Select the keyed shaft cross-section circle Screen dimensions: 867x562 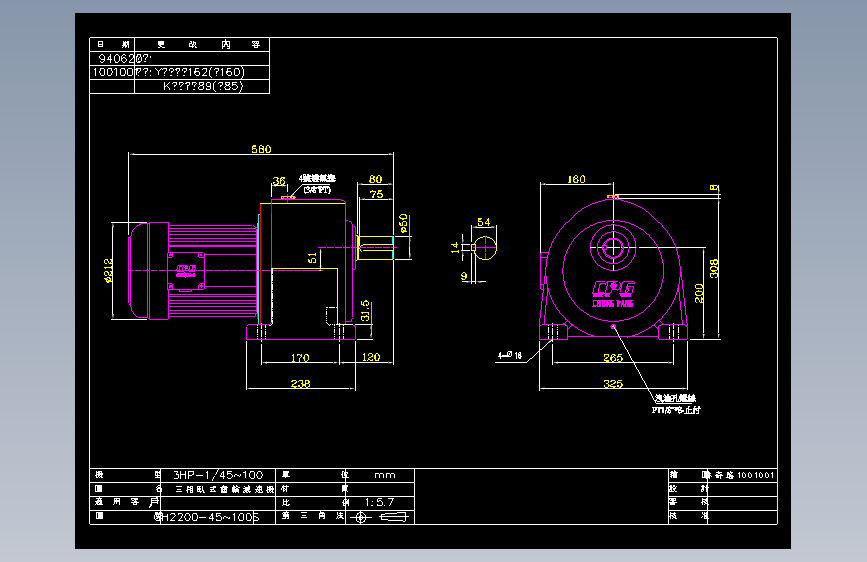coord(485,248)
